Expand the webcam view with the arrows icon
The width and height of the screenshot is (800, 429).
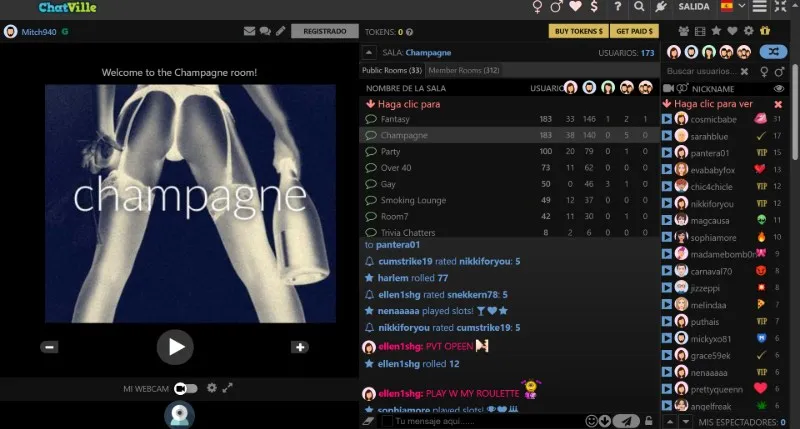pyautogui.click(x=228, y=388)
